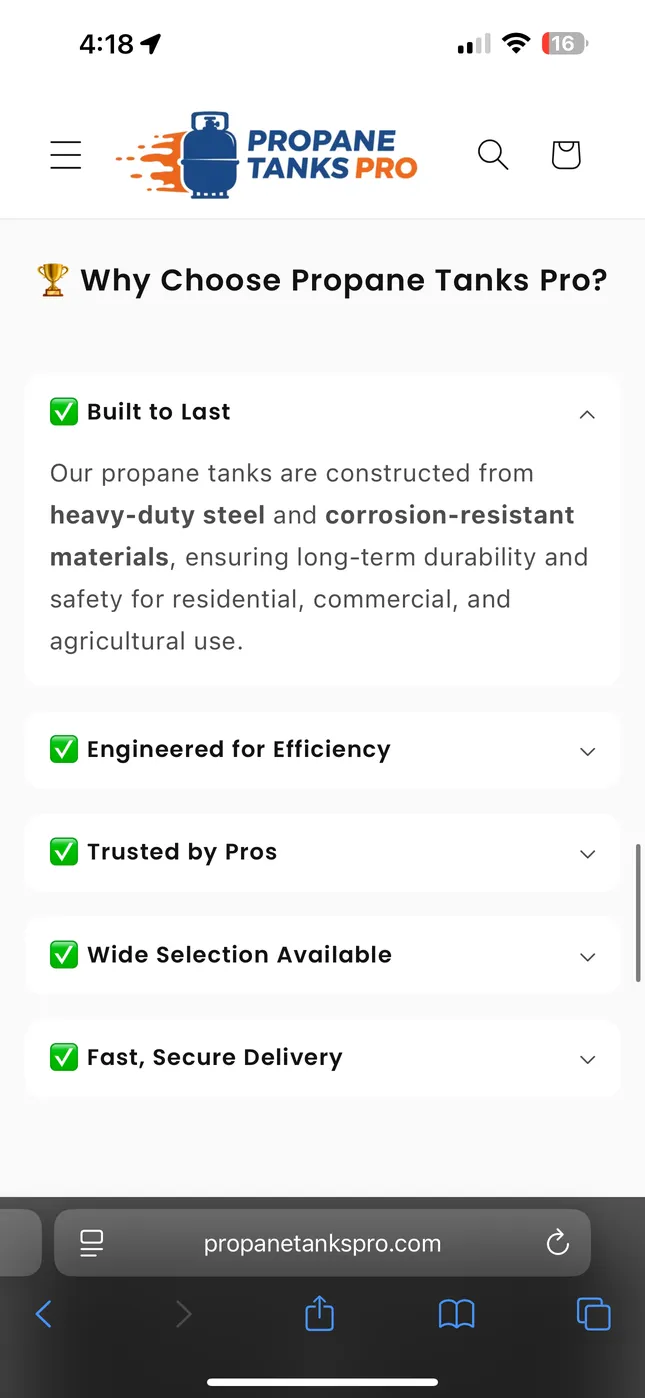The height and width of the screenshot is (1398, 645).
Task: Open the shopping cart icon
Action: (x=566, y=155)
